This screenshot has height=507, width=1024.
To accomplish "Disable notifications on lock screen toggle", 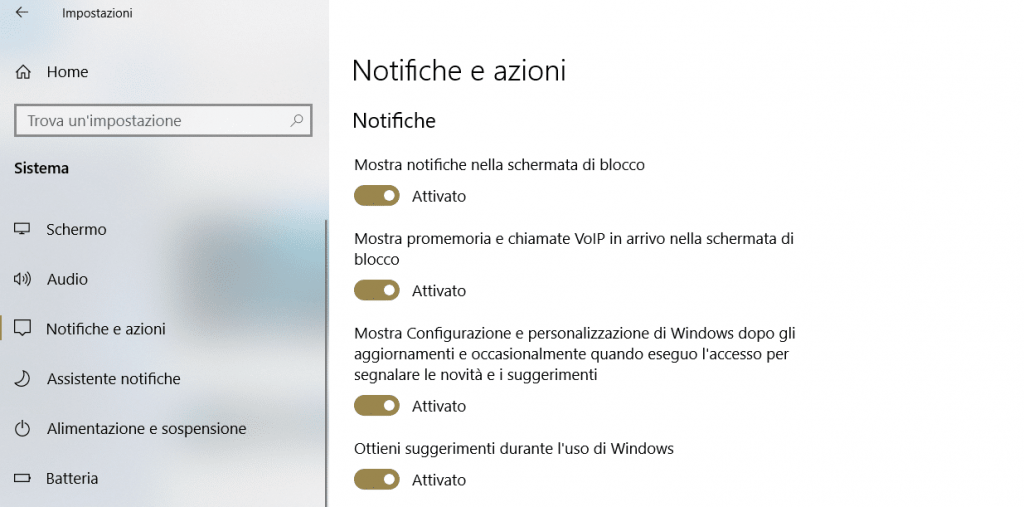I will pos(377,196).
